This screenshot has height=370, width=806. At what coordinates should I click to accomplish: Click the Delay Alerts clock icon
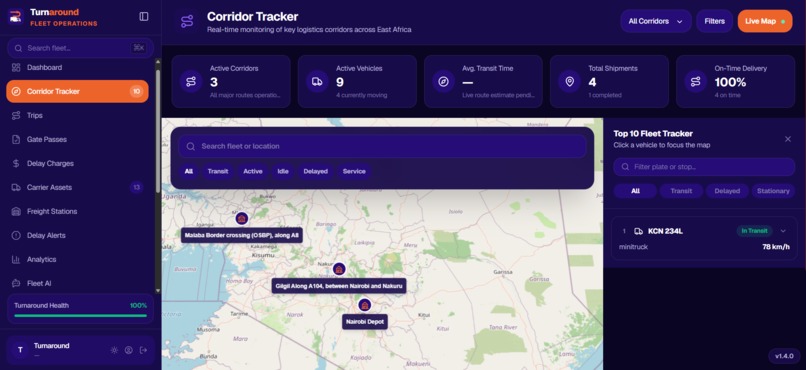tap(16, 235)
